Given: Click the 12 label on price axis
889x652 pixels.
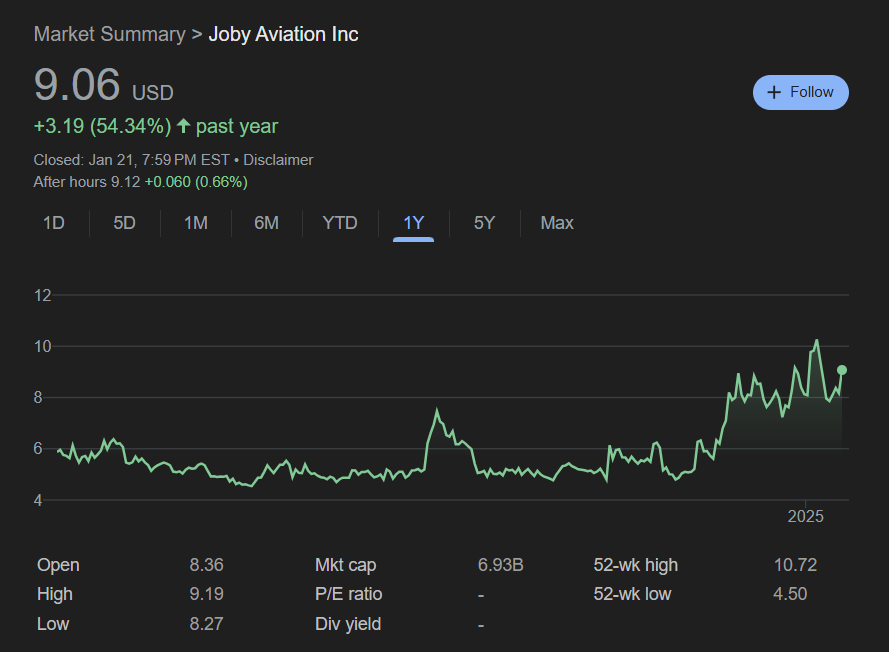Looking at the screenshot, I should [43, 295].
